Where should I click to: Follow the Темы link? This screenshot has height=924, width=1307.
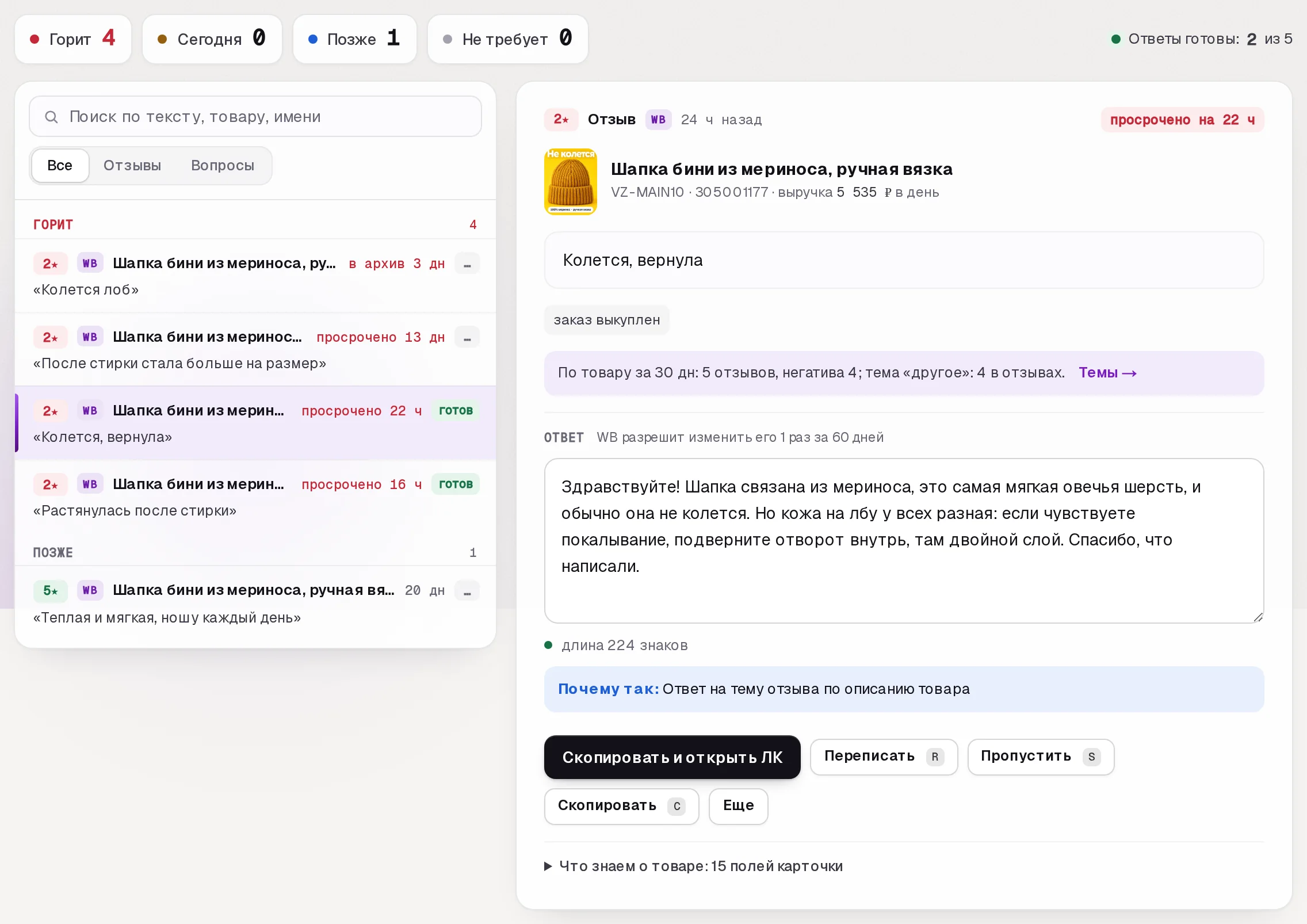[1107, 373]
